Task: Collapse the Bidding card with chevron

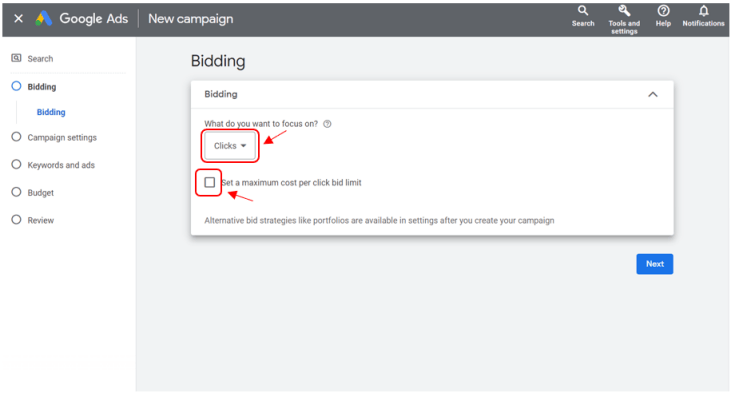Action: (x=653, y=95)
